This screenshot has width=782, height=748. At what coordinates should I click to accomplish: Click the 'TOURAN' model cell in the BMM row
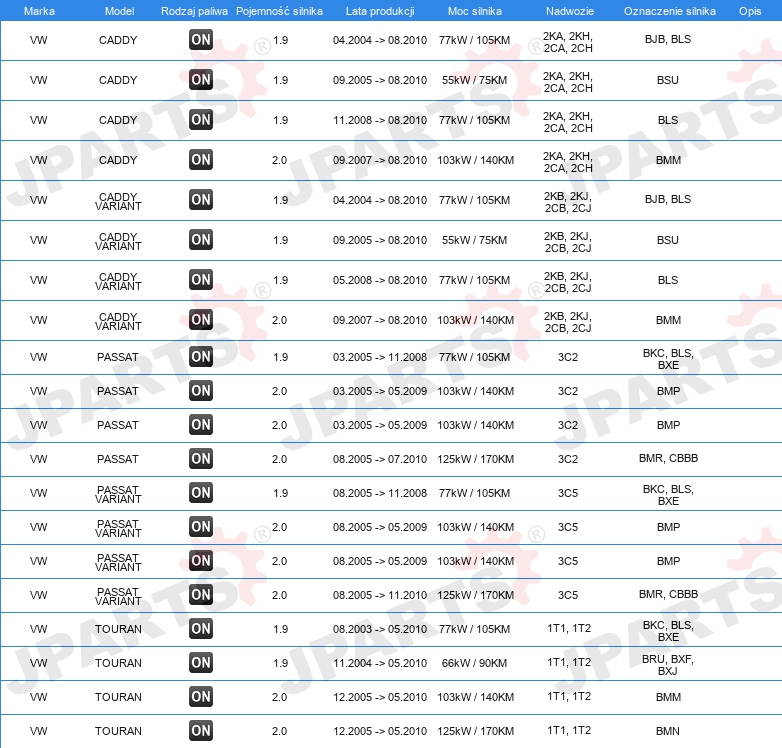coord(118,697)
